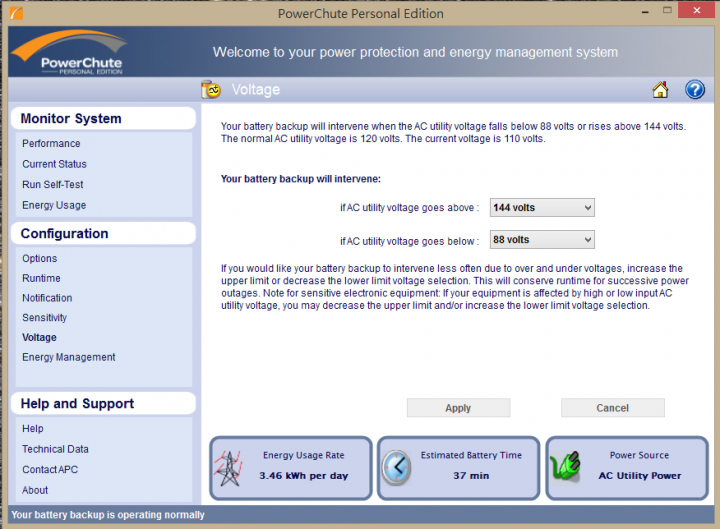Open the Notification settings
The height and width of the screenshot is (529, 720).
click(x=47, y=298)
